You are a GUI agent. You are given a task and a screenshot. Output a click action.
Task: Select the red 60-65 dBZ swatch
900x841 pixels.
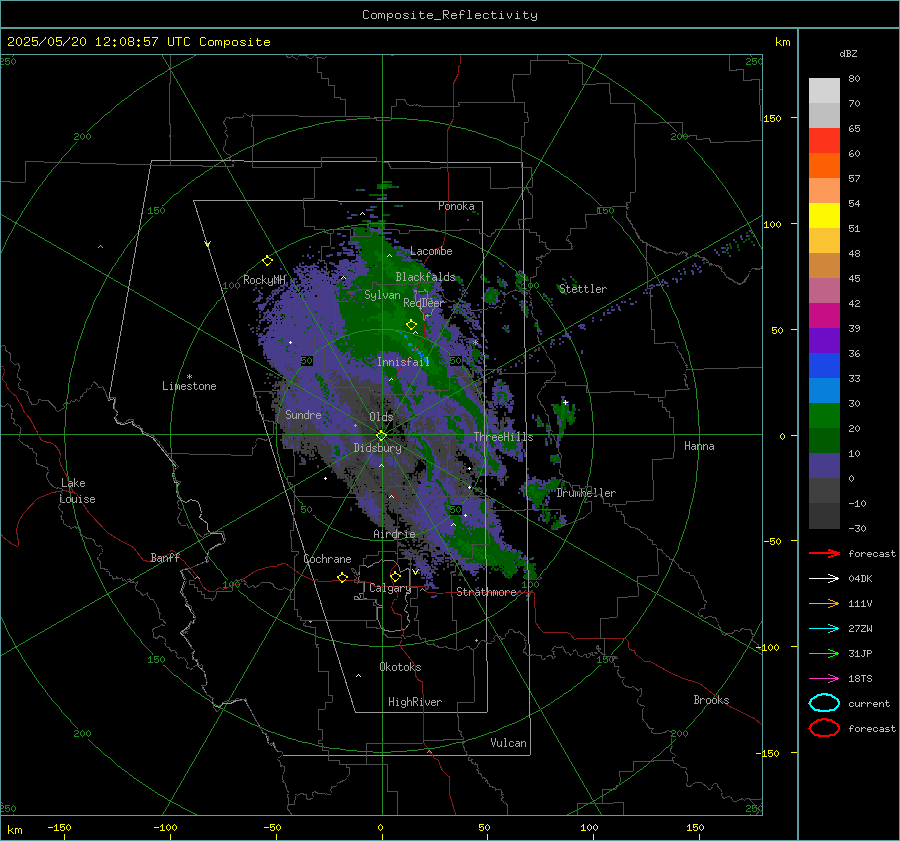point(824,140)
